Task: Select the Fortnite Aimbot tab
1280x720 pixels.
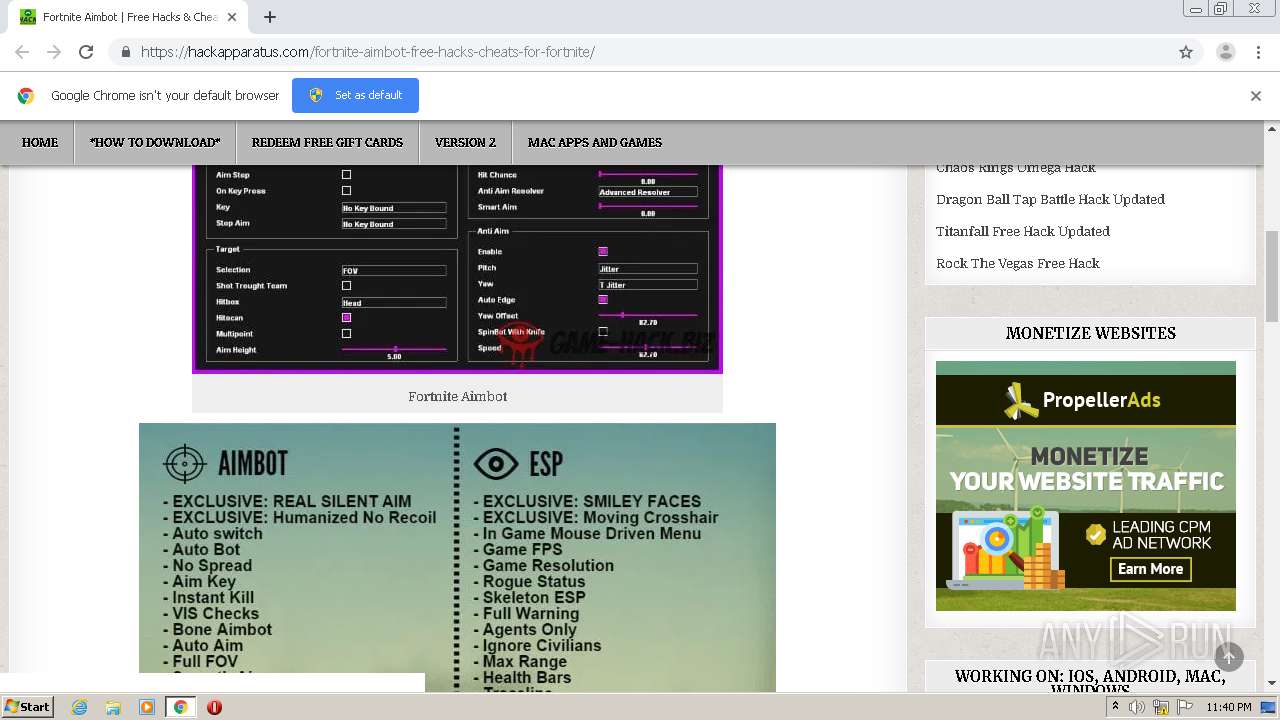Action: pyautogui.click(x=130, y=17)
